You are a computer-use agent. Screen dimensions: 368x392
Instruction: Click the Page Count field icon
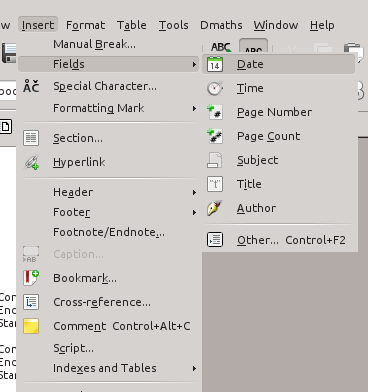tap(215, 136)
